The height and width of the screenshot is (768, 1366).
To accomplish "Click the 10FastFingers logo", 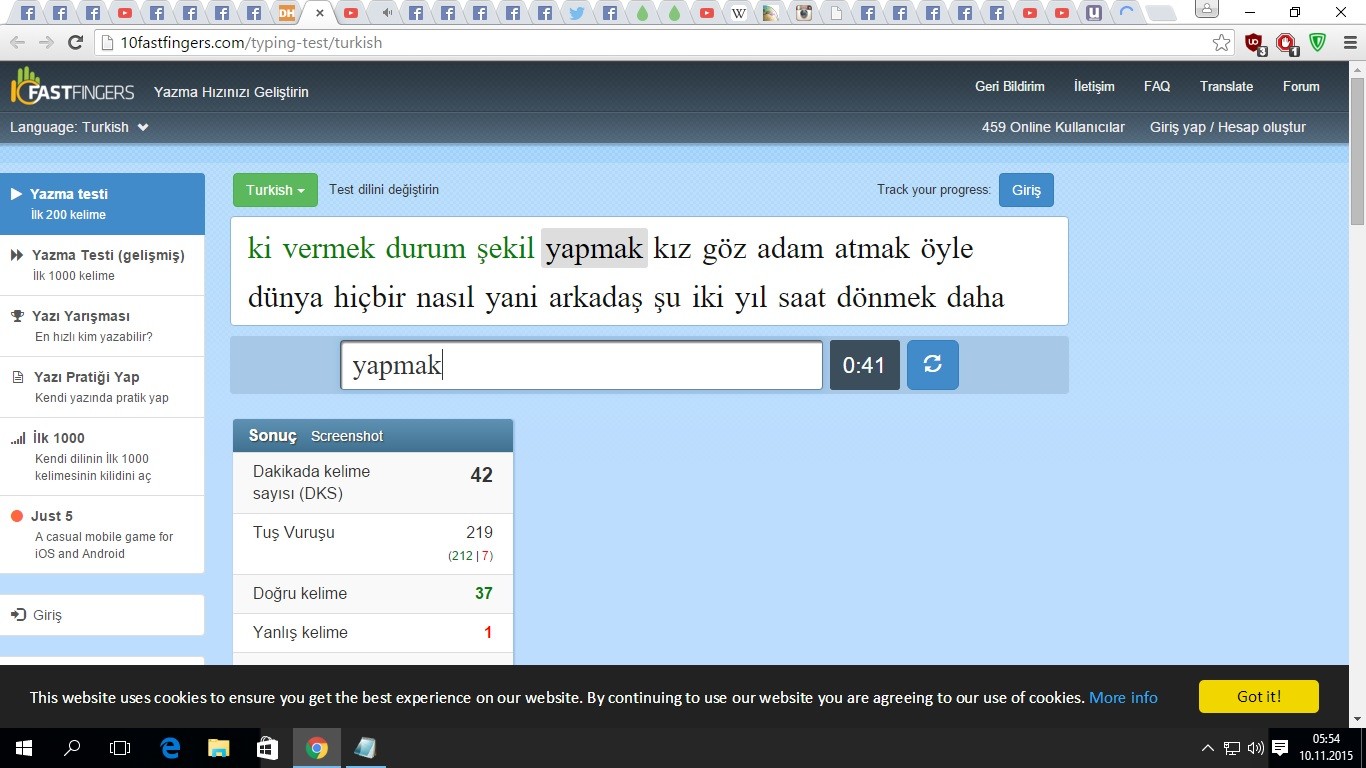I will (72, 87).
